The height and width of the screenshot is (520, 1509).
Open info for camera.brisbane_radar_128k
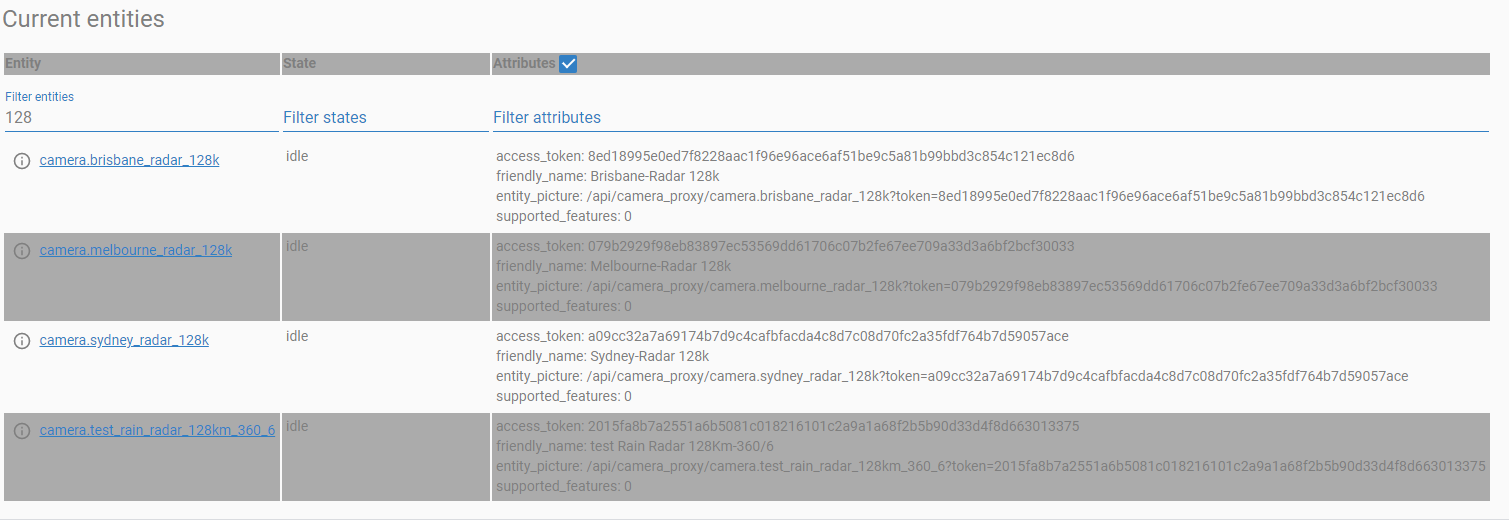pyautogui.click(x=22, y=161)
